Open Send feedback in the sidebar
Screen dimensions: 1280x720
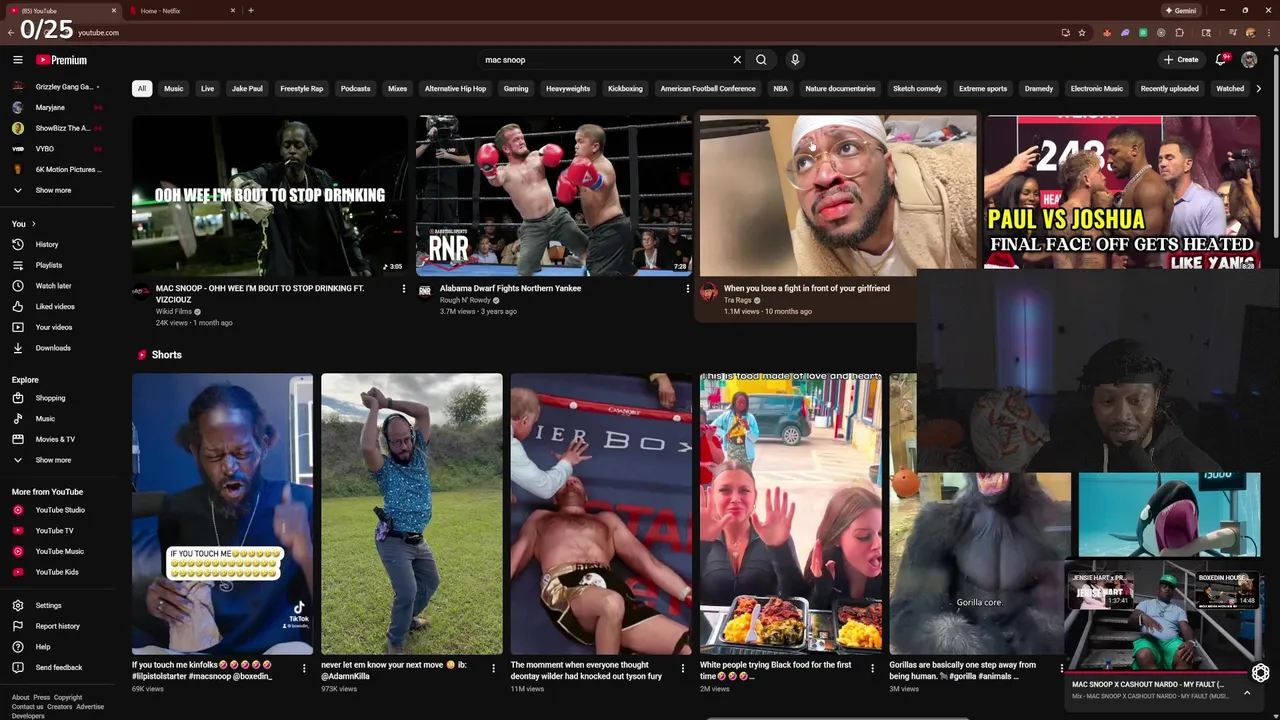click(59, 667)
